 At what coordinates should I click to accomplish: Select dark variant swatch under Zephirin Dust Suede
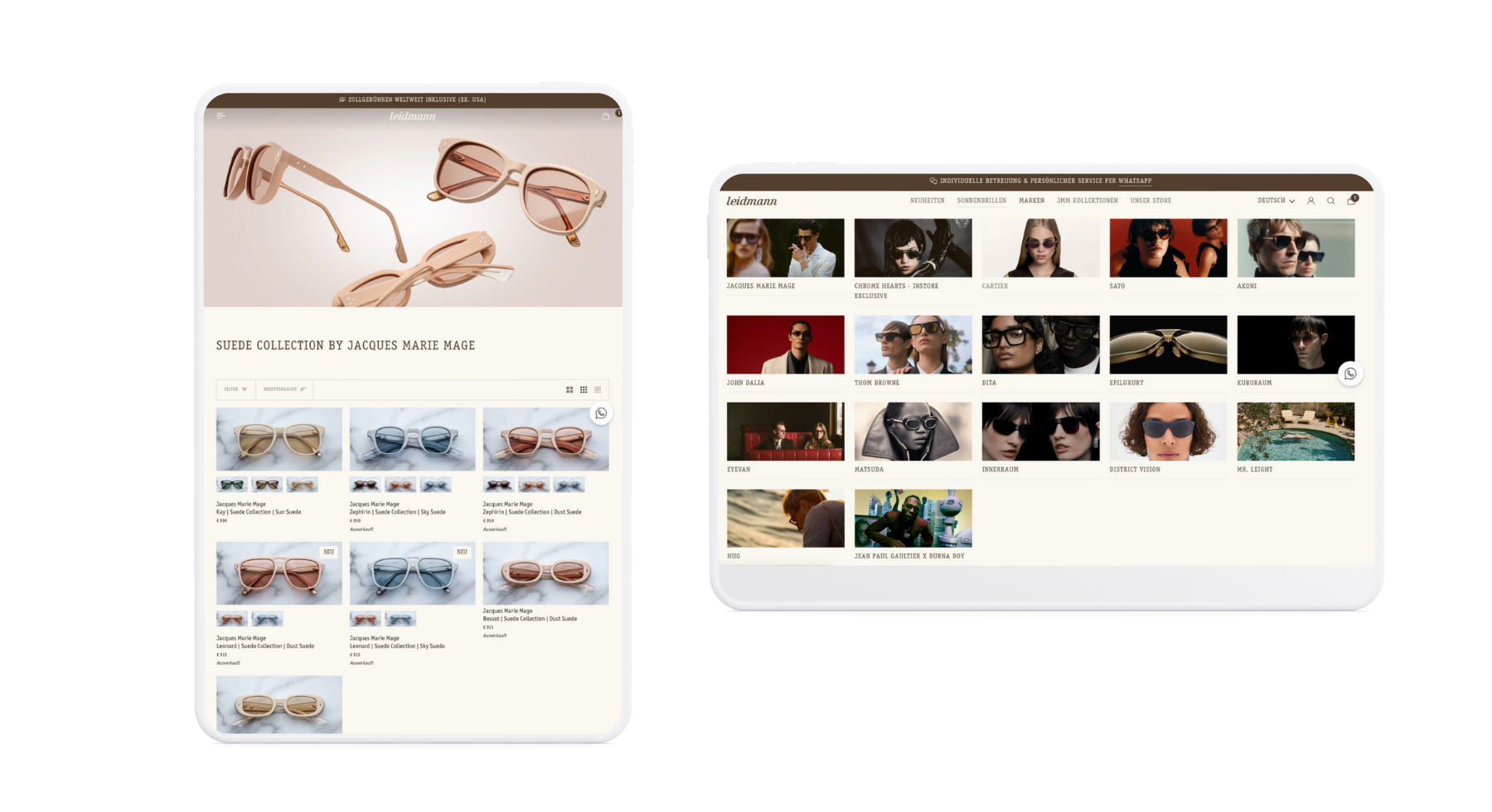click(x=498, y=485)
